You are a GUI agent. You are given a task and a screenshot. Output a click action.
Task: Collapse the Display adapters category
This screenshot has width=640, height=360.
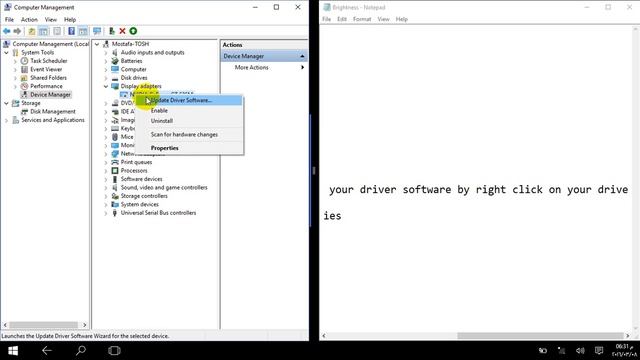pos(106,86)
